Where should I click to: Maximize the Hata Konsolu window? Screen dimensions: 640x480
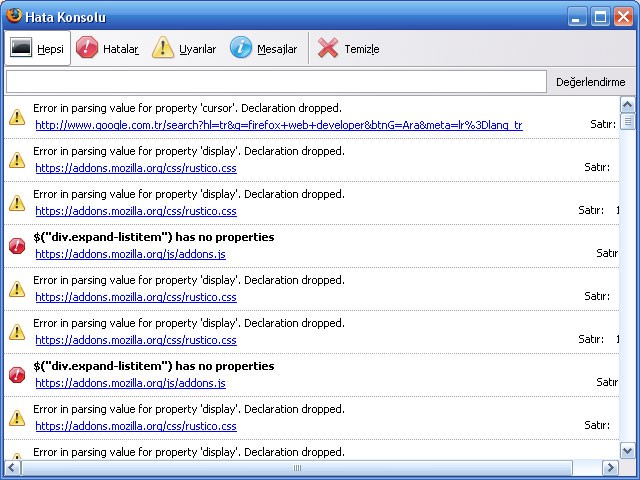point(600,17)
